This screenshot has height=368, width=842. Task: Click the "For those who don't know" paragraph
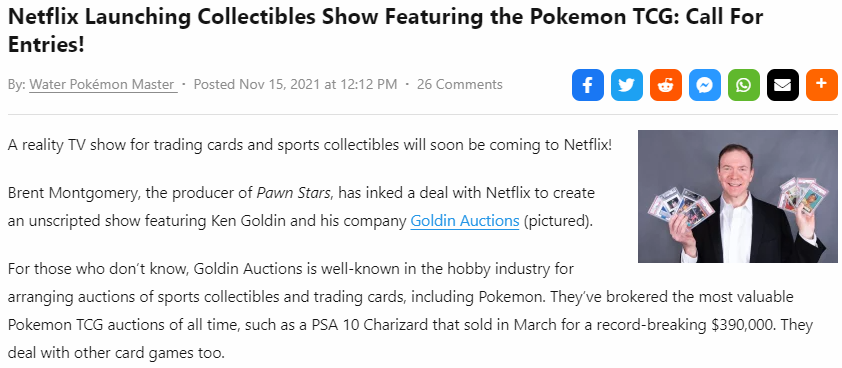(410, 311)
